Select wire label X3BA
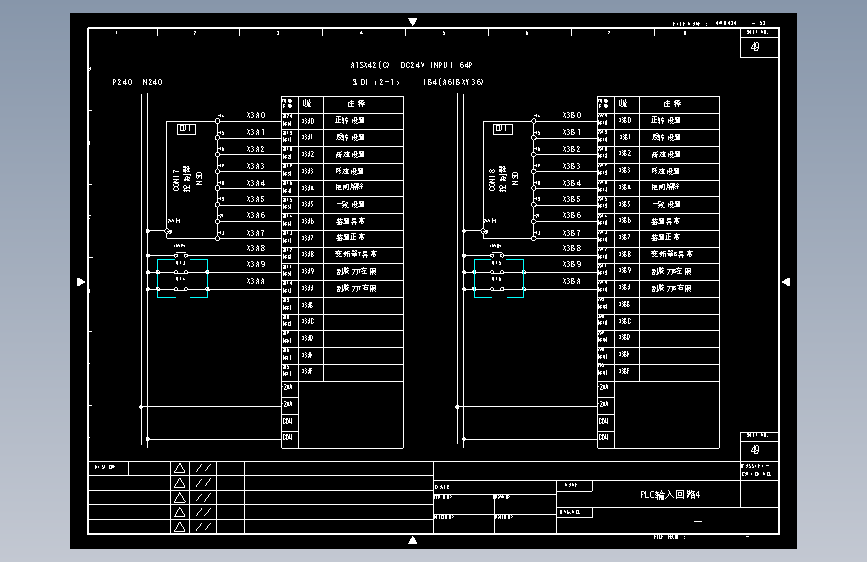The image size is (867, 562). 572,281
